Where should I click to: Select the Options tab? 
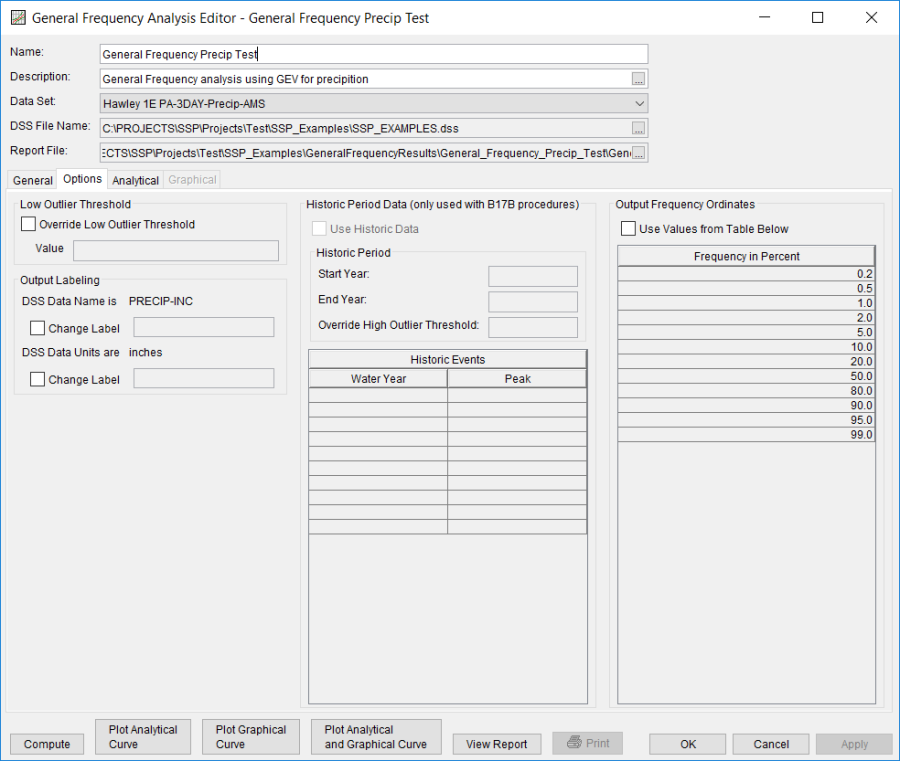(82, 179)
